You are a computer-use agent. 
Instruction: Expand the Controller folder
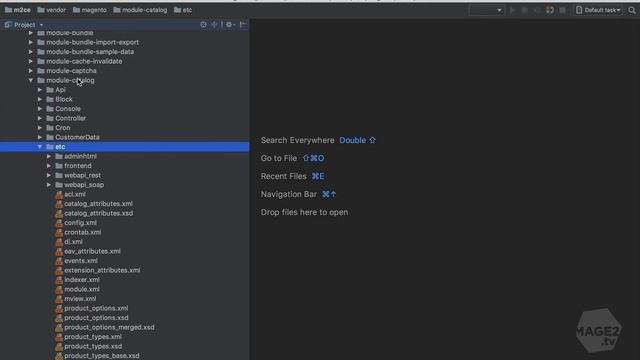point(40,118)
